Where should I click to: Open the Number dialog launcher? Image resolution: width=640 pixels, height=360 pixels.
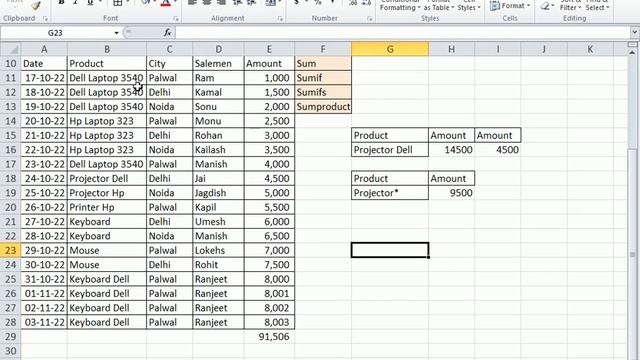point(369,18)
